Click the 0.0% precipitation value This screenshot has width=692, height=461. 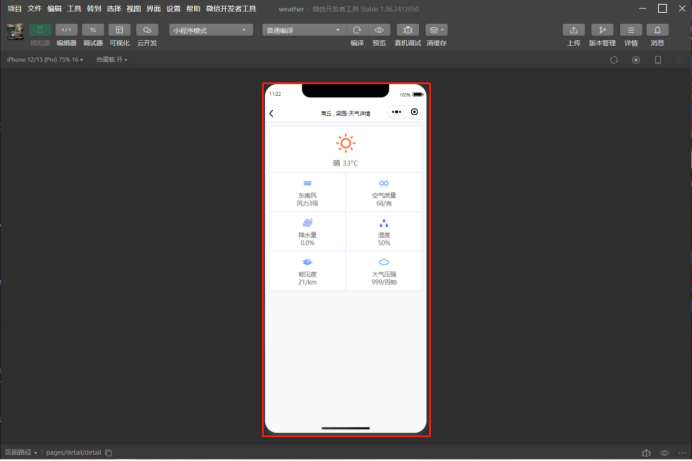point(308,243)
